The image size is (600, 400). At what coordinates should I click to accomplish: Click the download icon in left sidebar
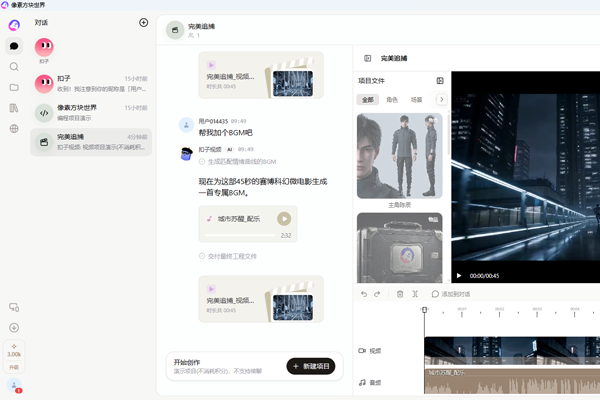(14, 328)
